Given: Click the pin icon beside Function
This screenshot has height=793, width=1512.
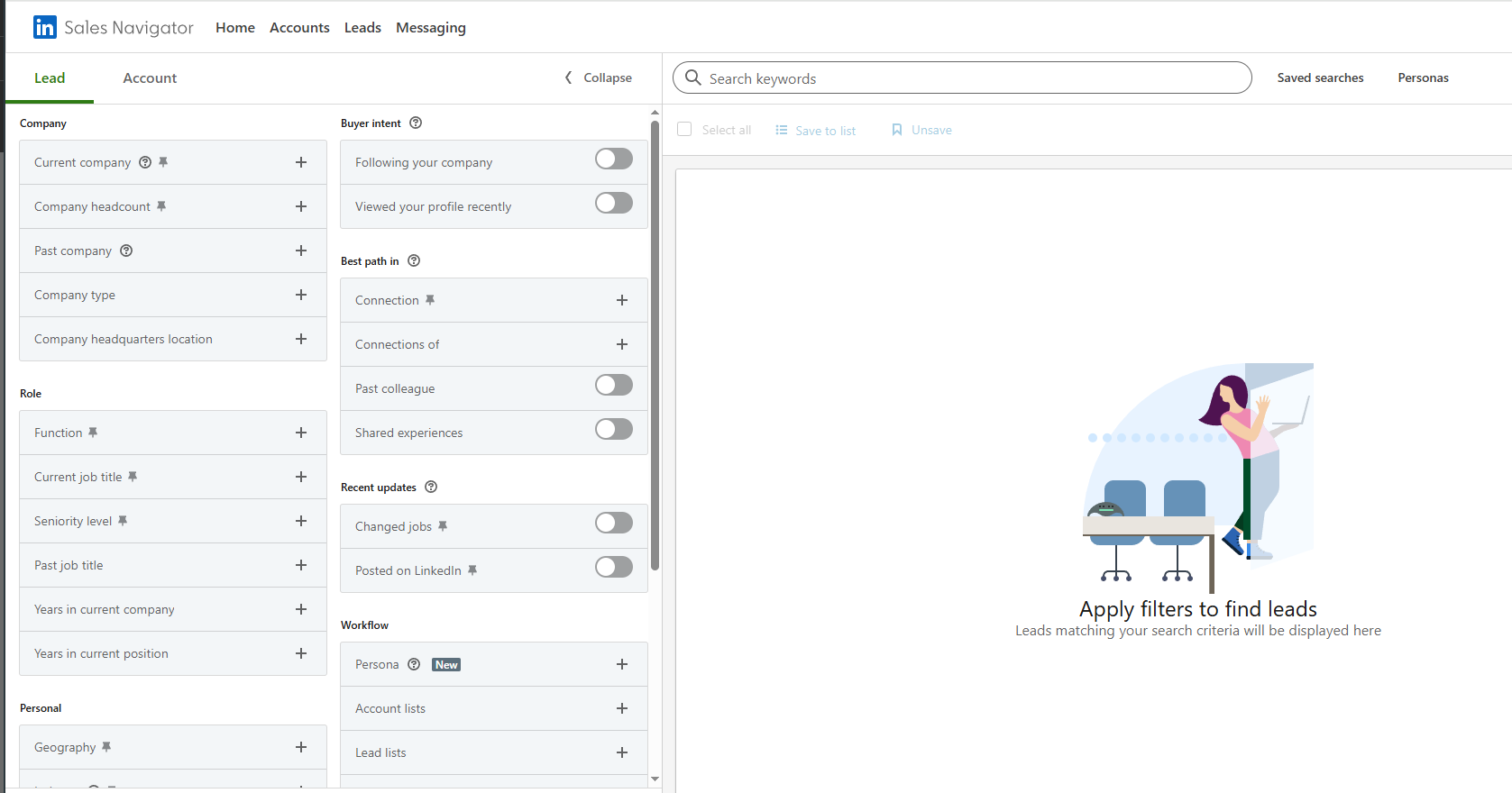Looking at the screenshot, I should point(93,433).
